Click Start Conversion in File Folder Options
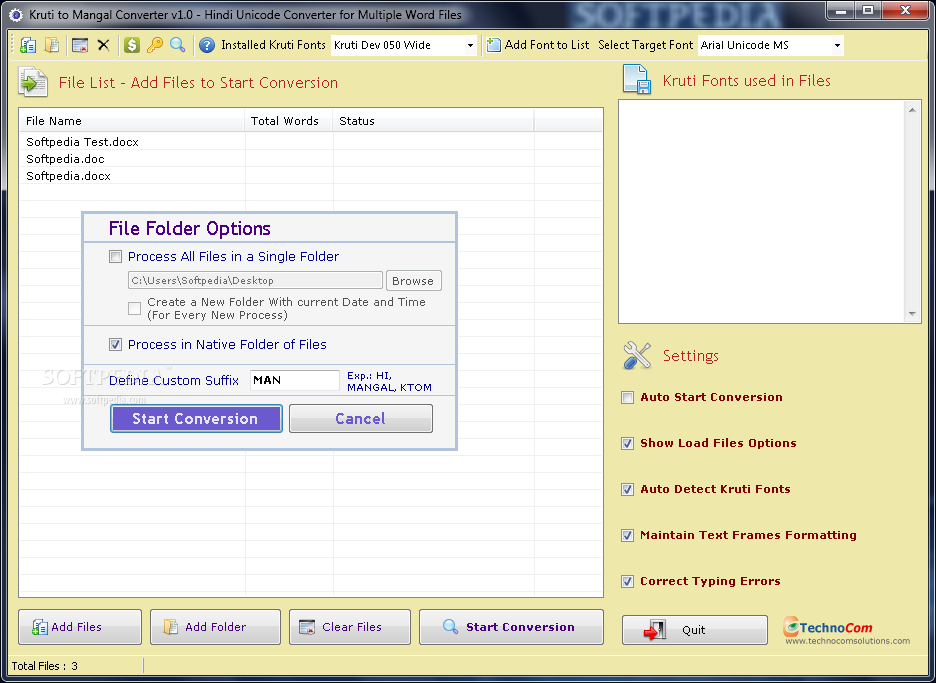936x683 pixels. (x=196, y=419)
